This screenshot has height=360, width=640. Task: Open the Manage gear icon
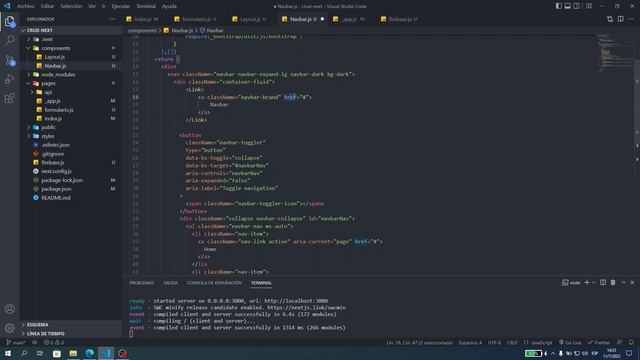[x=10, y=328]
